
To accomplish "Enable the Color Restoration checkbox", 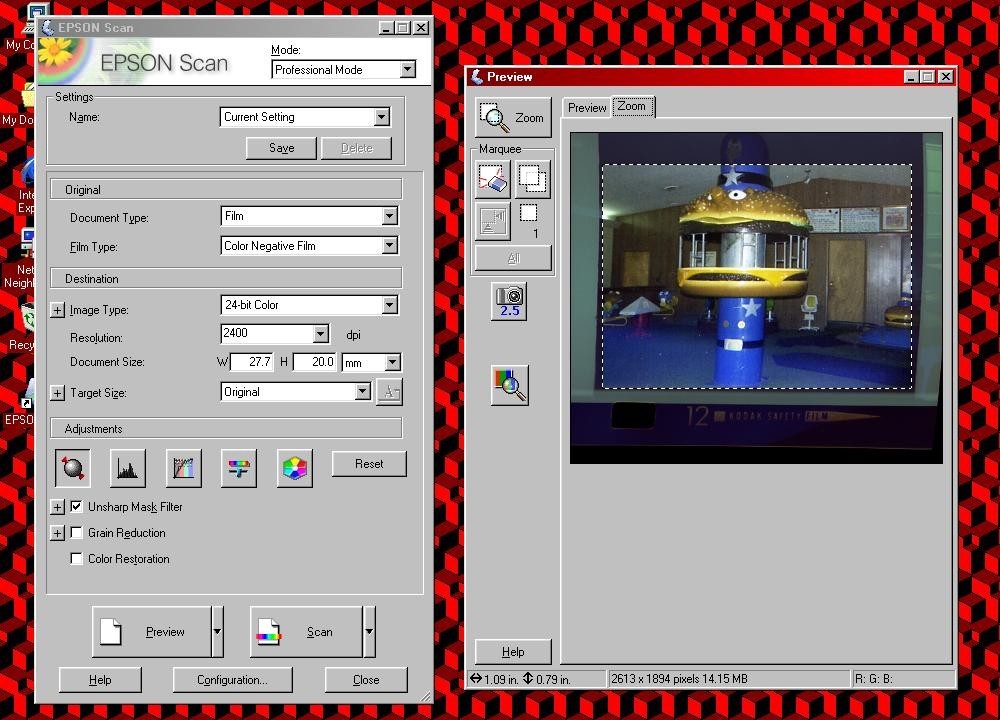I will pyautogui.click(x=77, y=559).
